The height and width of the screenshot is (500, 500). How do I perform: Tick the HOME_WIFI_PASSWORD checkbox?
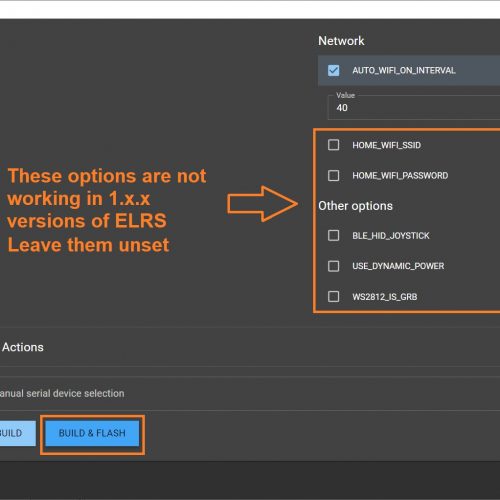click(x=333, y=175)
